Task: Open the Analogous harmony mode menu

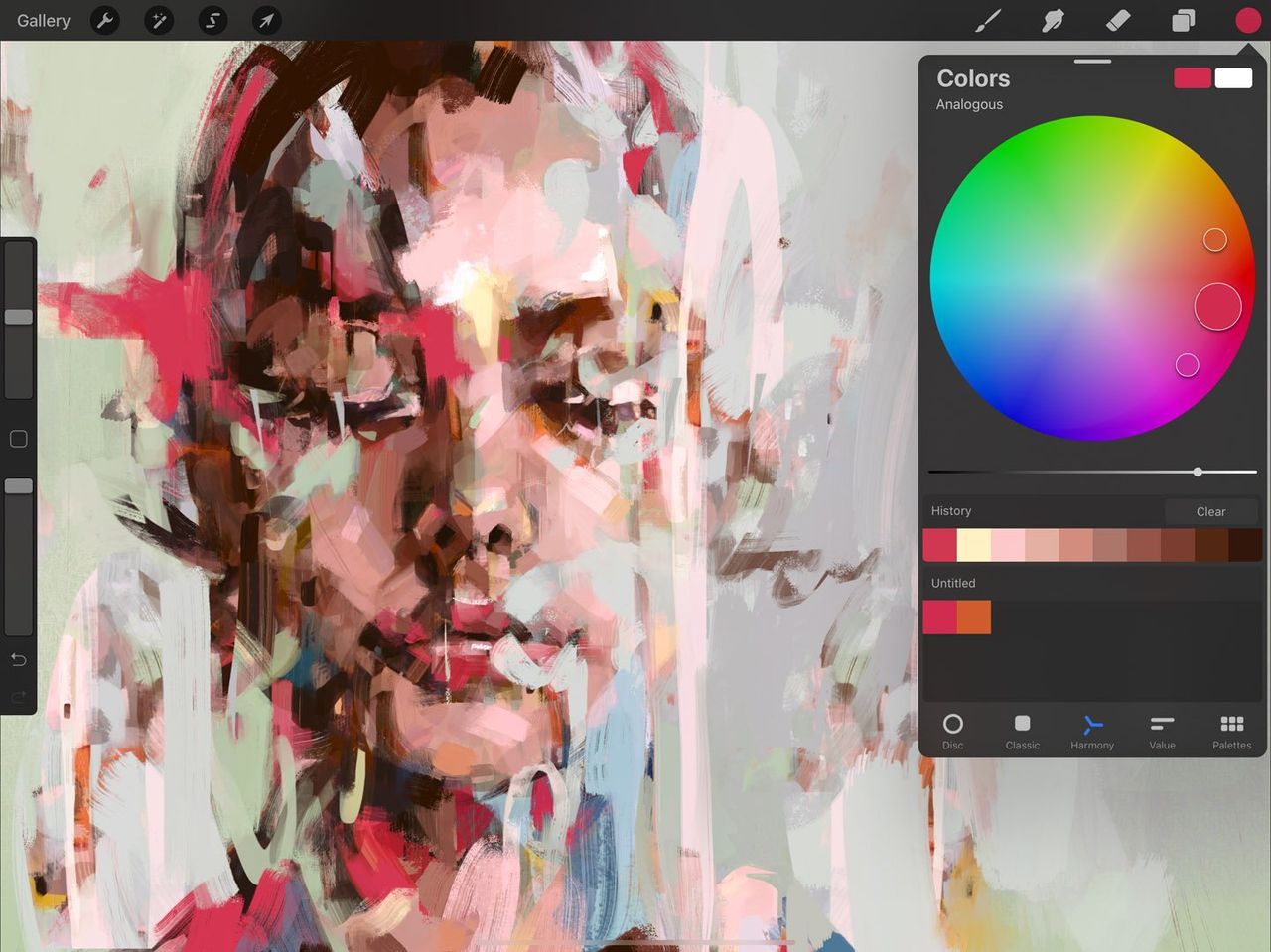Action: point(969,104)
